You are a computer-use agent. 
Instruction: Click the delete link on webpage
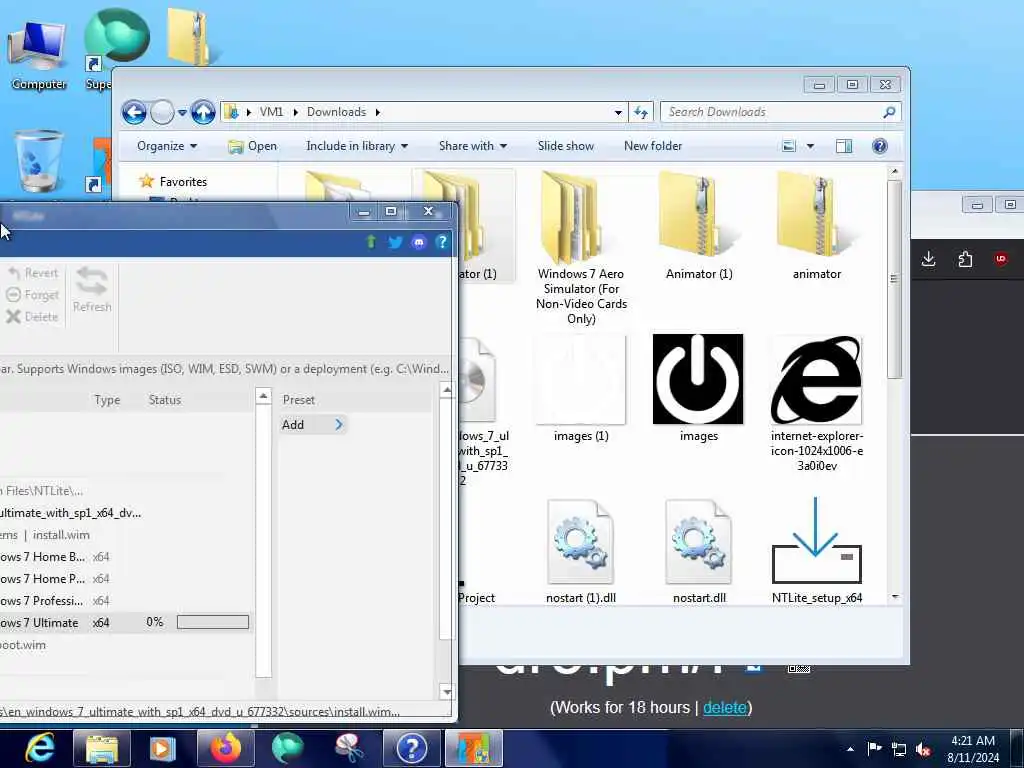[x=724, y=707]
